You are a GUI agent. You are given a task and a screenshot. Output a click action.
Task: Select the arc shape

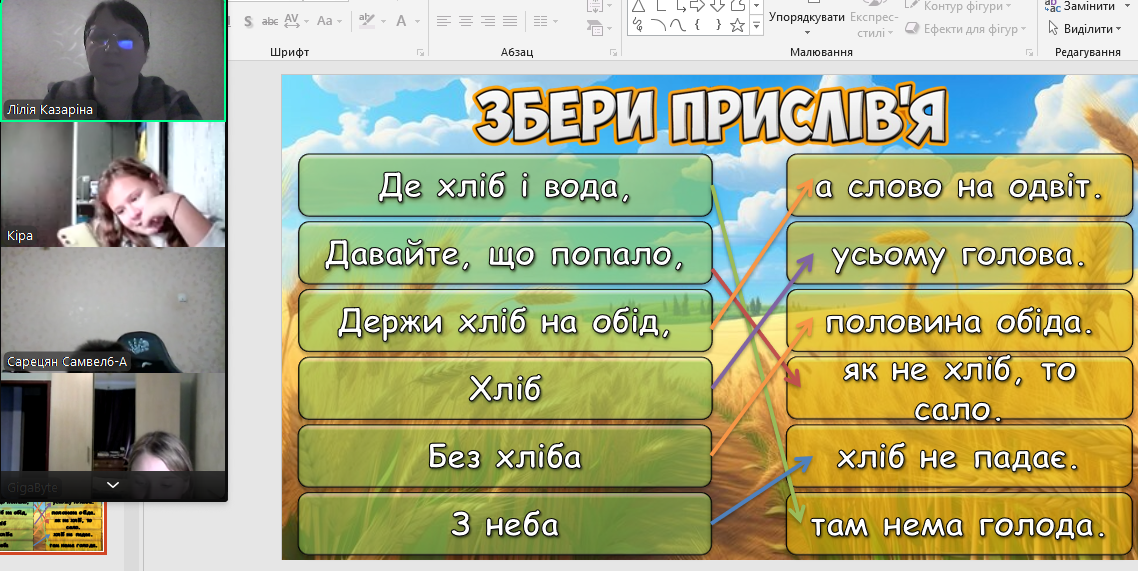coord(659,25)
